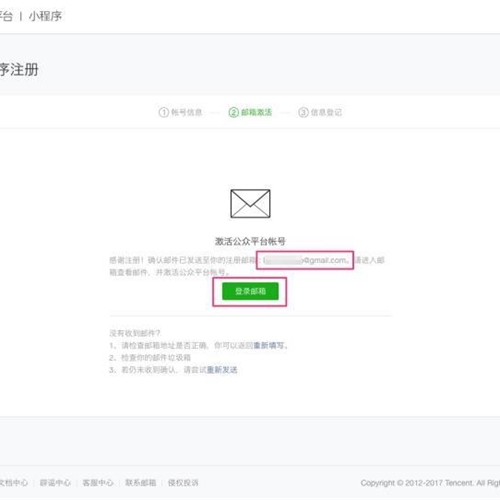Select the 邮箱激活 step label
The height and width of the screenshot is (500, 500).
coord(257,112)
